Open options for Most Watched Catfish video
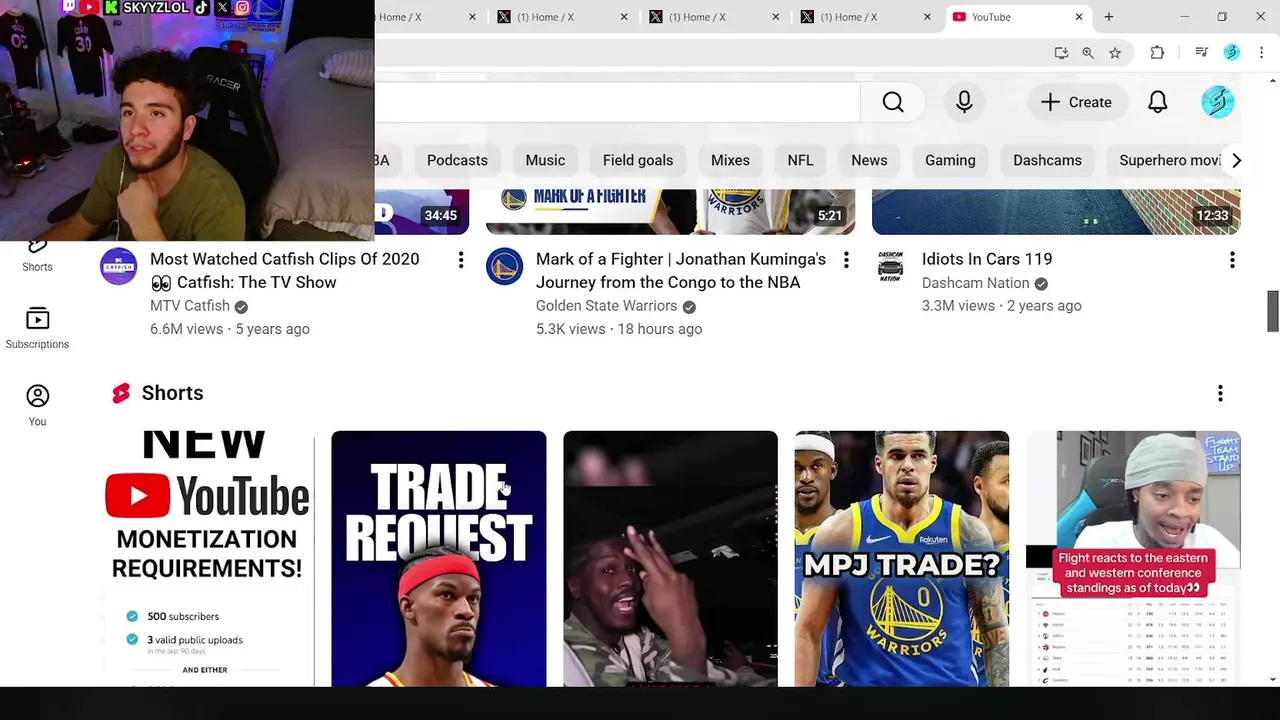Viewport: 1280px width, 720px height. click(461, 260)
